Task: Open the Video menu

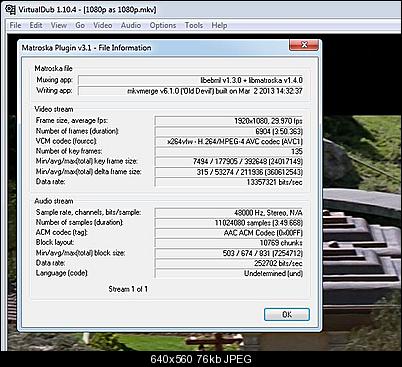Action: pos(103,25)
